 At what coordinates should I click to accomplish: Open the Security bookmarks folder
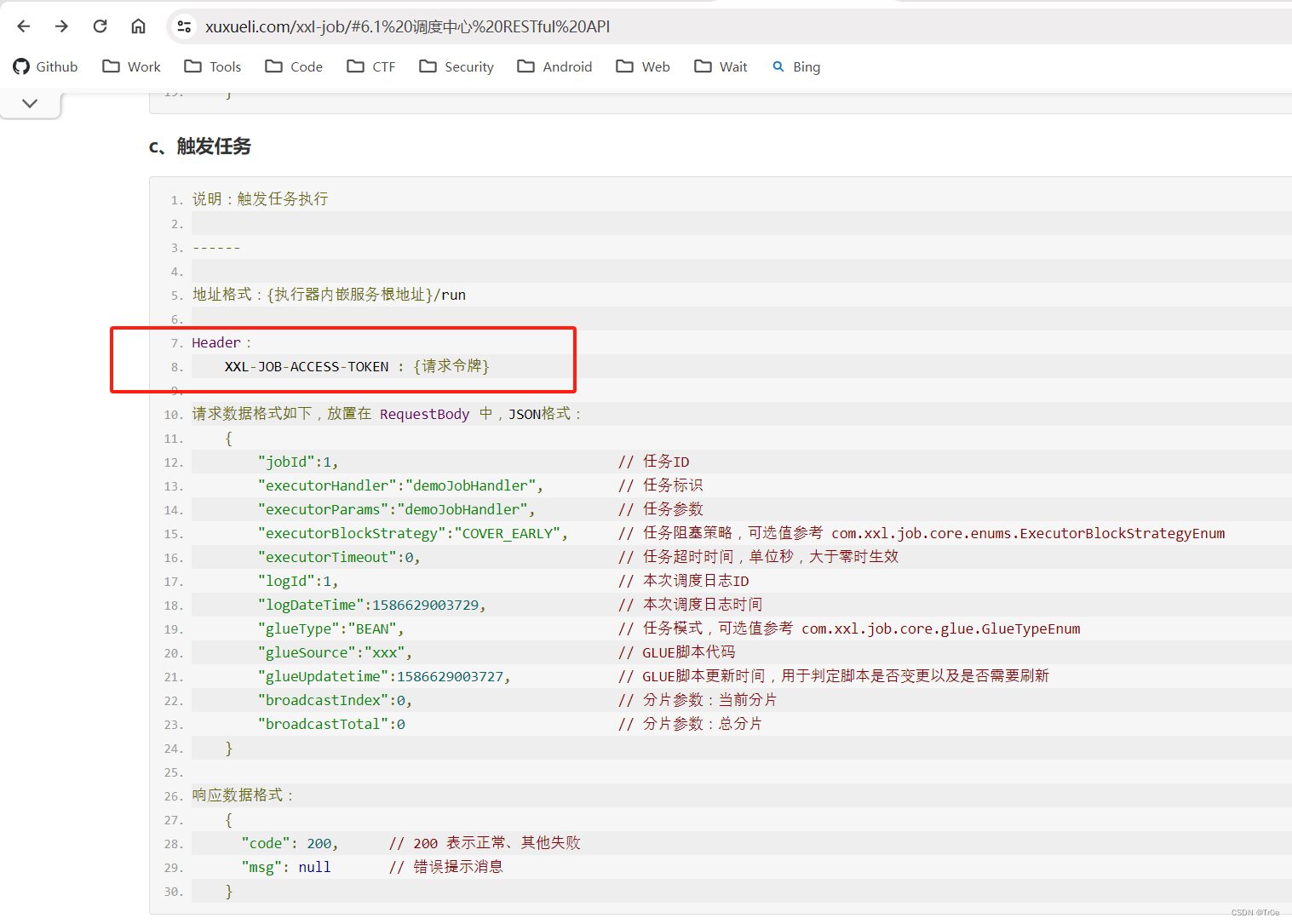pos(457,66)
